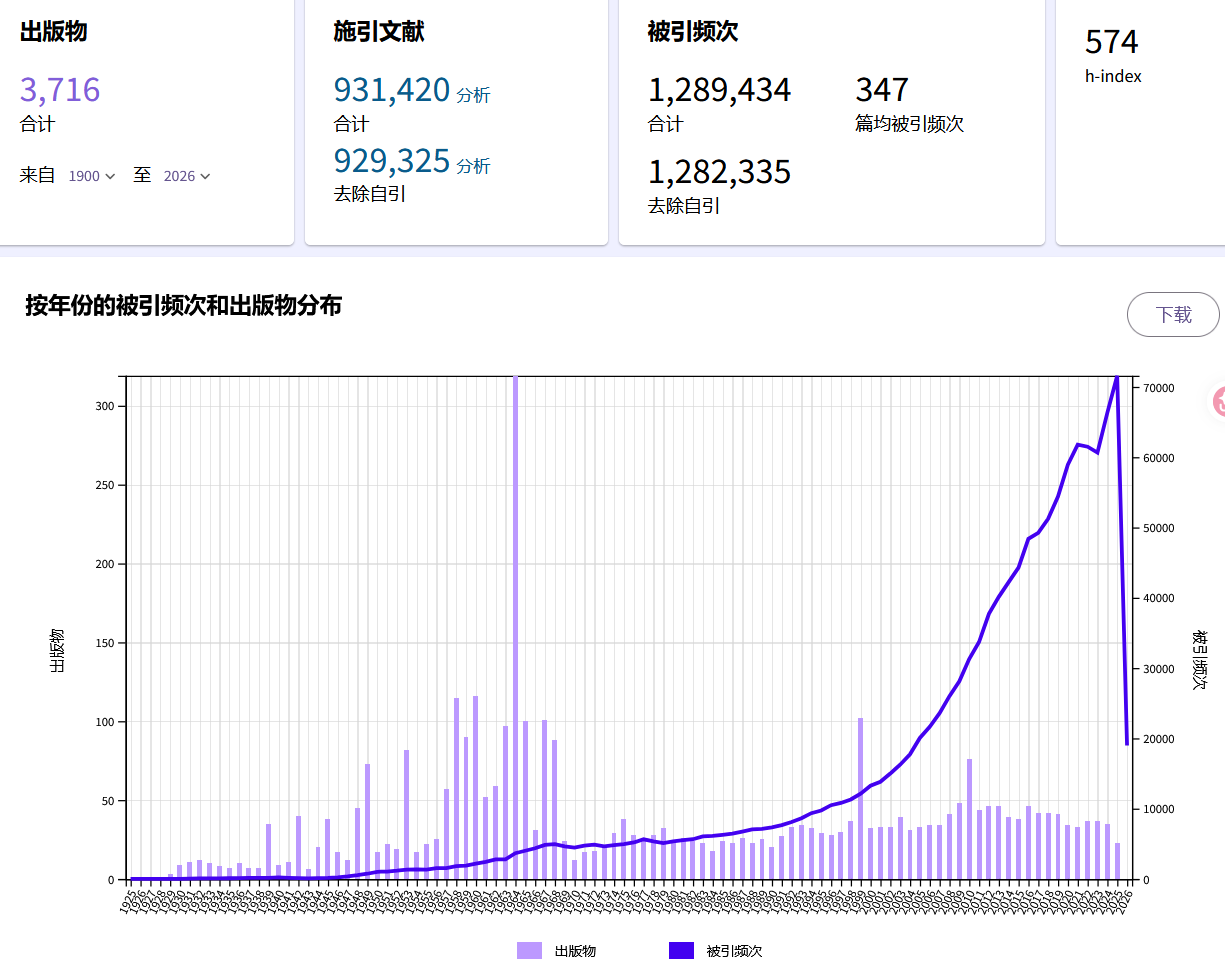Image resolution: width=1225 pixels, height=969 pixels.
Task: Click the 下载 download button
Action: [1173, 315]
